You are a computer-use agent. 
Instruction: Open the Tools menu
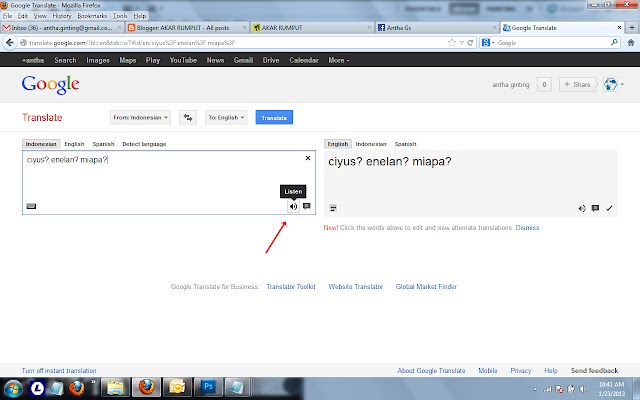[120, 16]
